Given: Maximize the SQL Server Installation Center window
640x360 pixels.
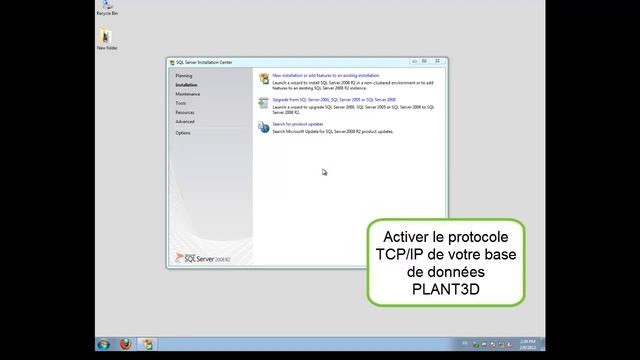Looking at the screenshot, I should 424,61.
